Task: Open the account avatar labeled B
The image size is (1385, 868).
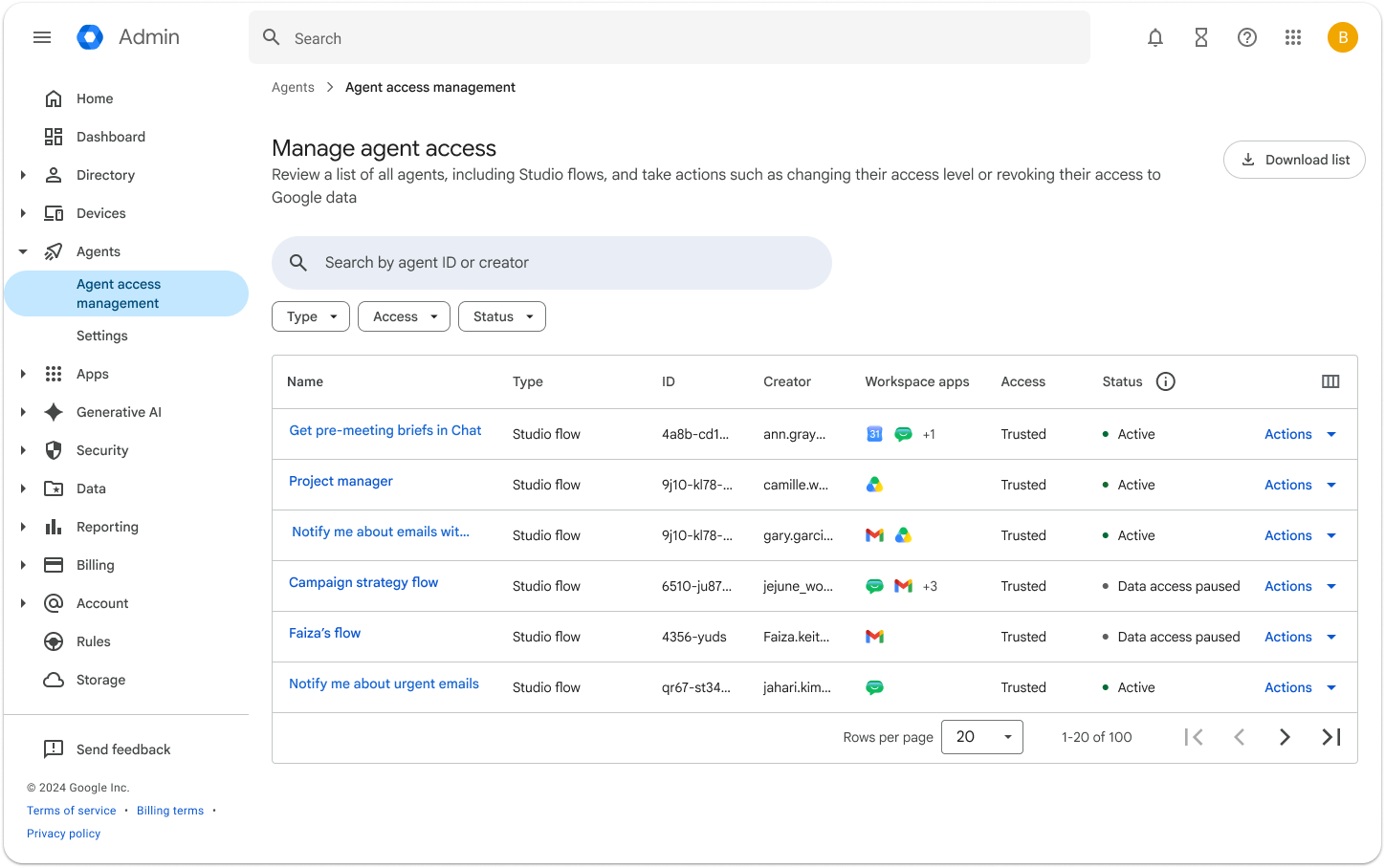Action: (1343, 37)
